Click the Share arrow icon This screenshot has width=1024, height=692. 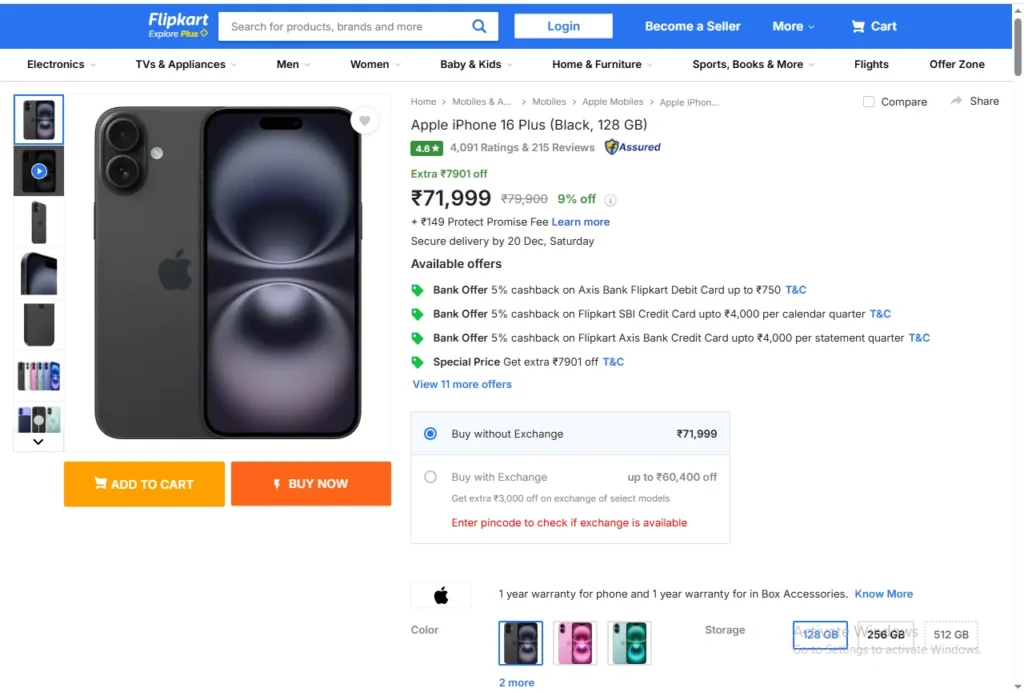pos(957,101)
